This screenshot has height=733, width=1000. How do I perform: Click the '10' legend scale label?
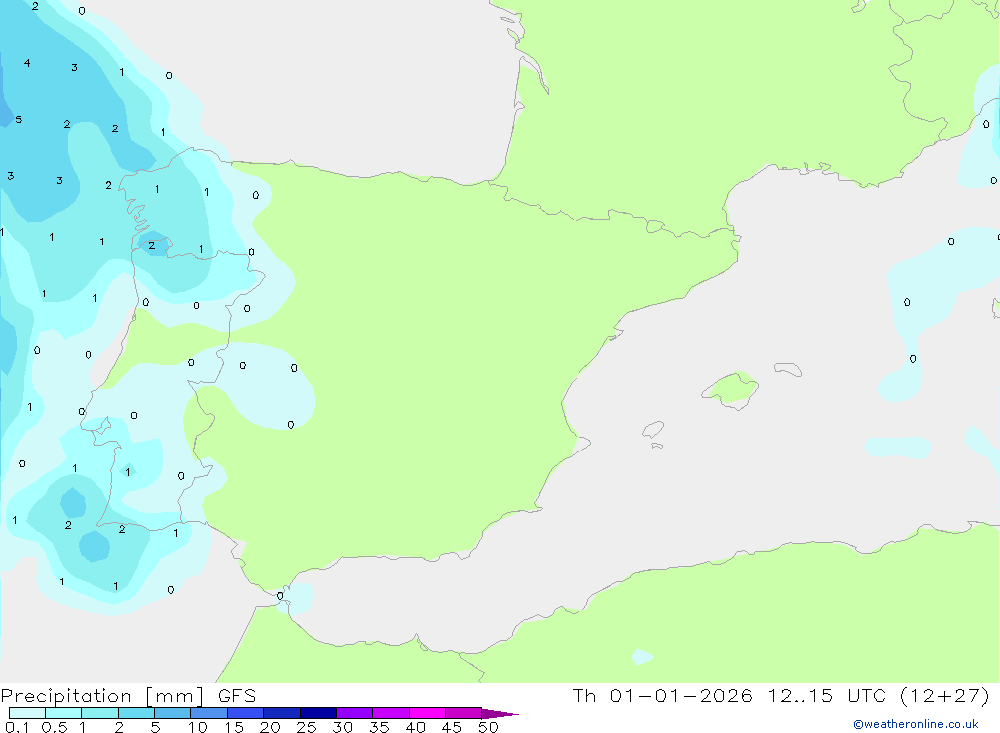(198, 727)
